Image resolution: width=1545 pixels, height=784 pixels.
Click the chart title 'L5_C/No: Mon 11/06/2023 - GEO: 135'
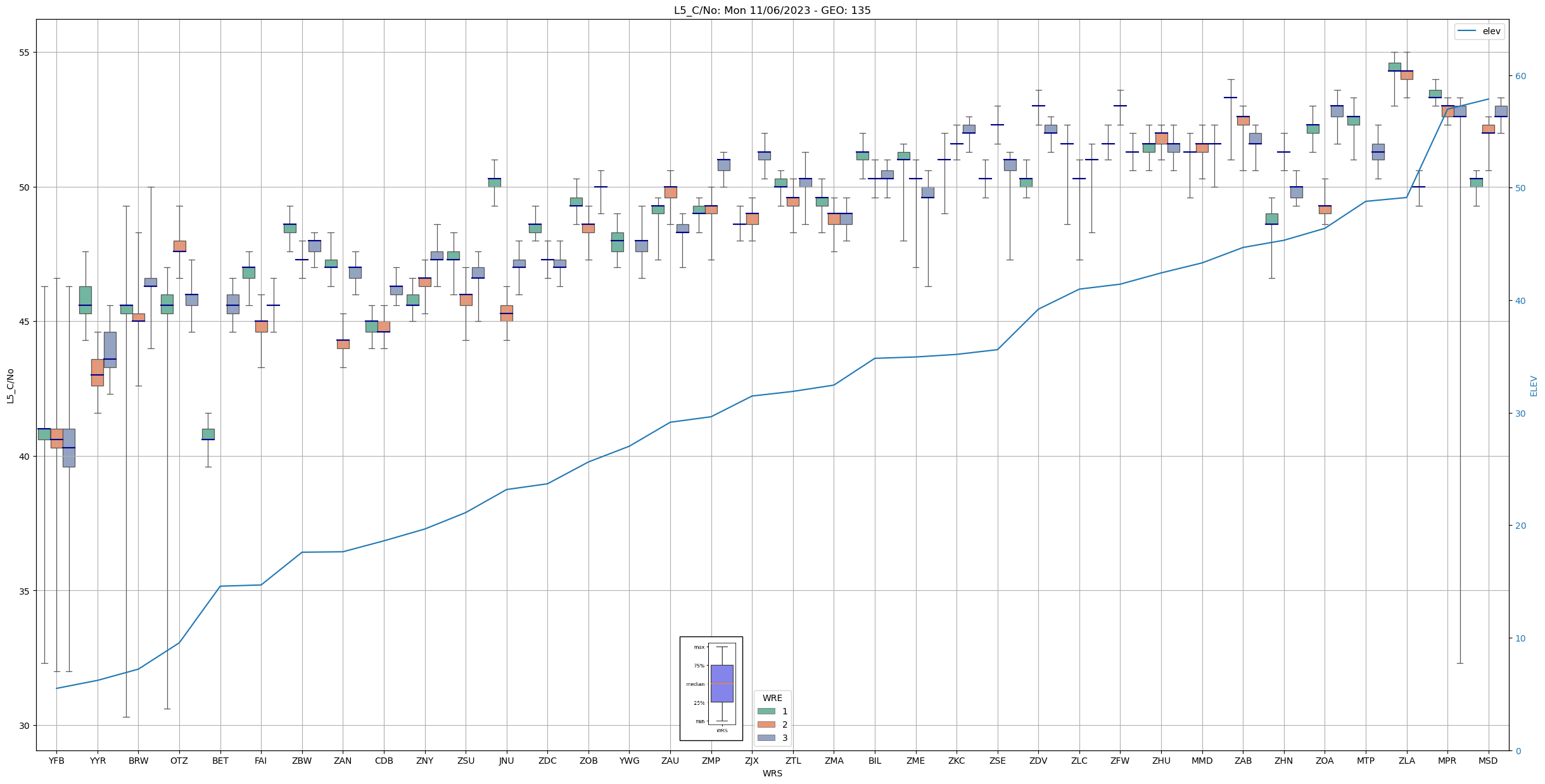coord(772,10)
